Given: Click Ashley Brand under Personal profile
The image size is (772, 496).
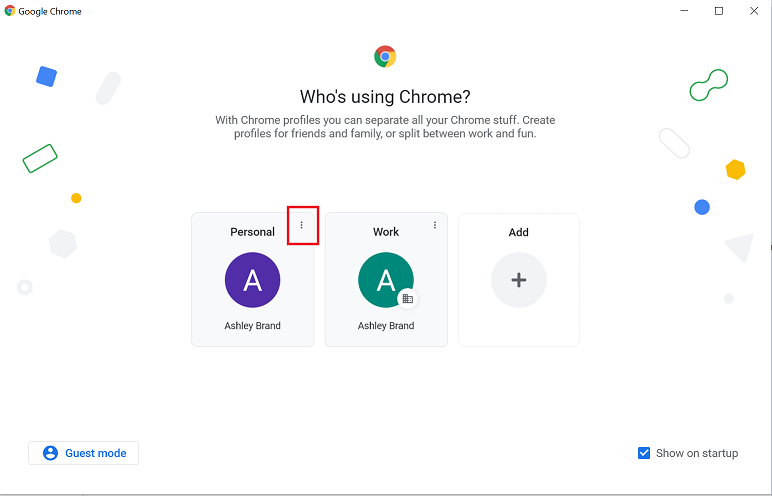Looking at the screenshot, I should click(x=253, y=326).
